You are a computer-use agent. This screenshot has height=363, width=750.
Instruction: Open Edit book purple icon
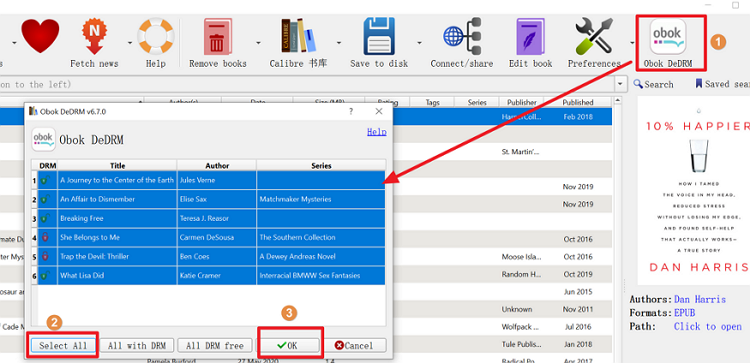pos(530,36)
